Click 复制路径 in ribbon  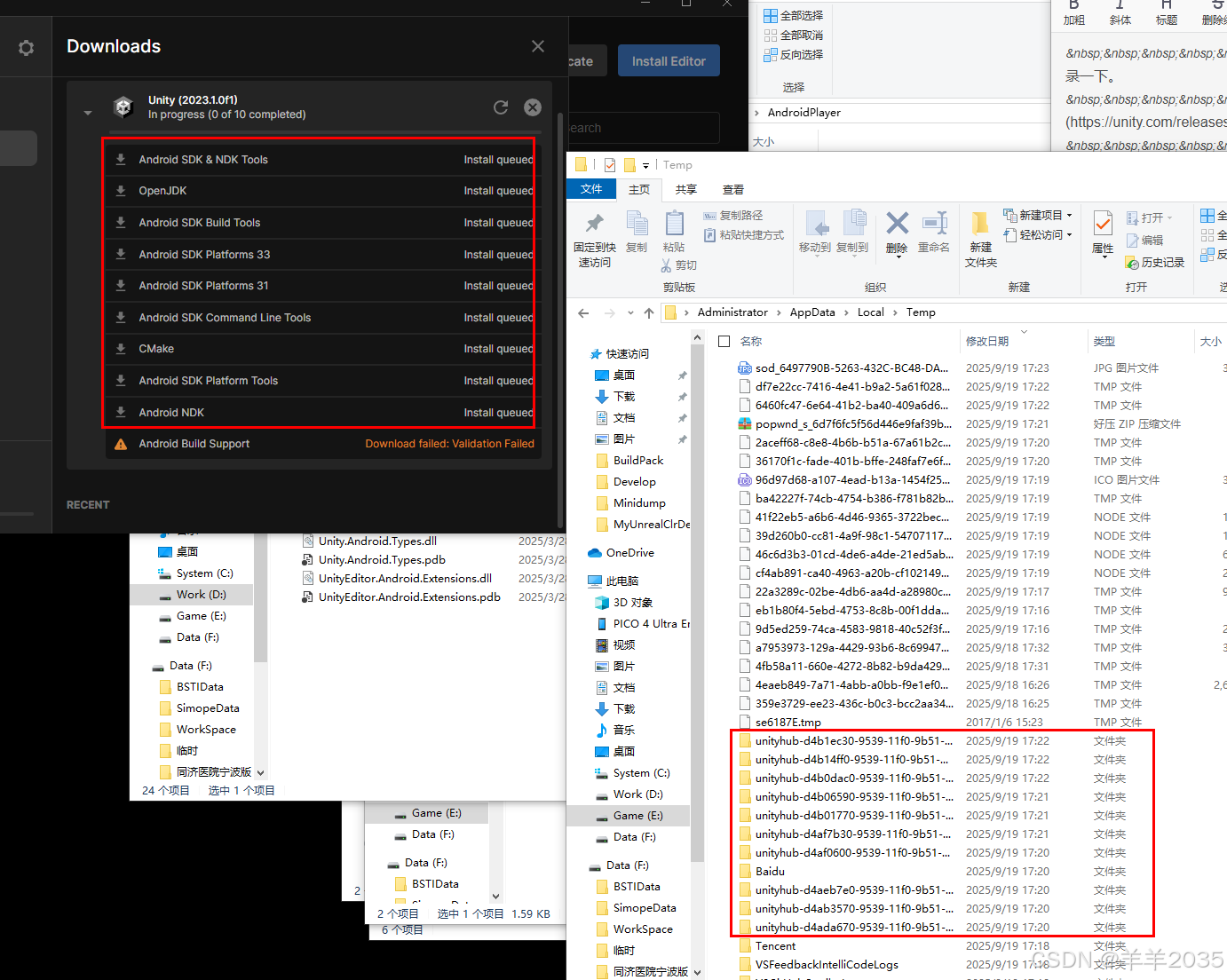[x=733, y=216]
